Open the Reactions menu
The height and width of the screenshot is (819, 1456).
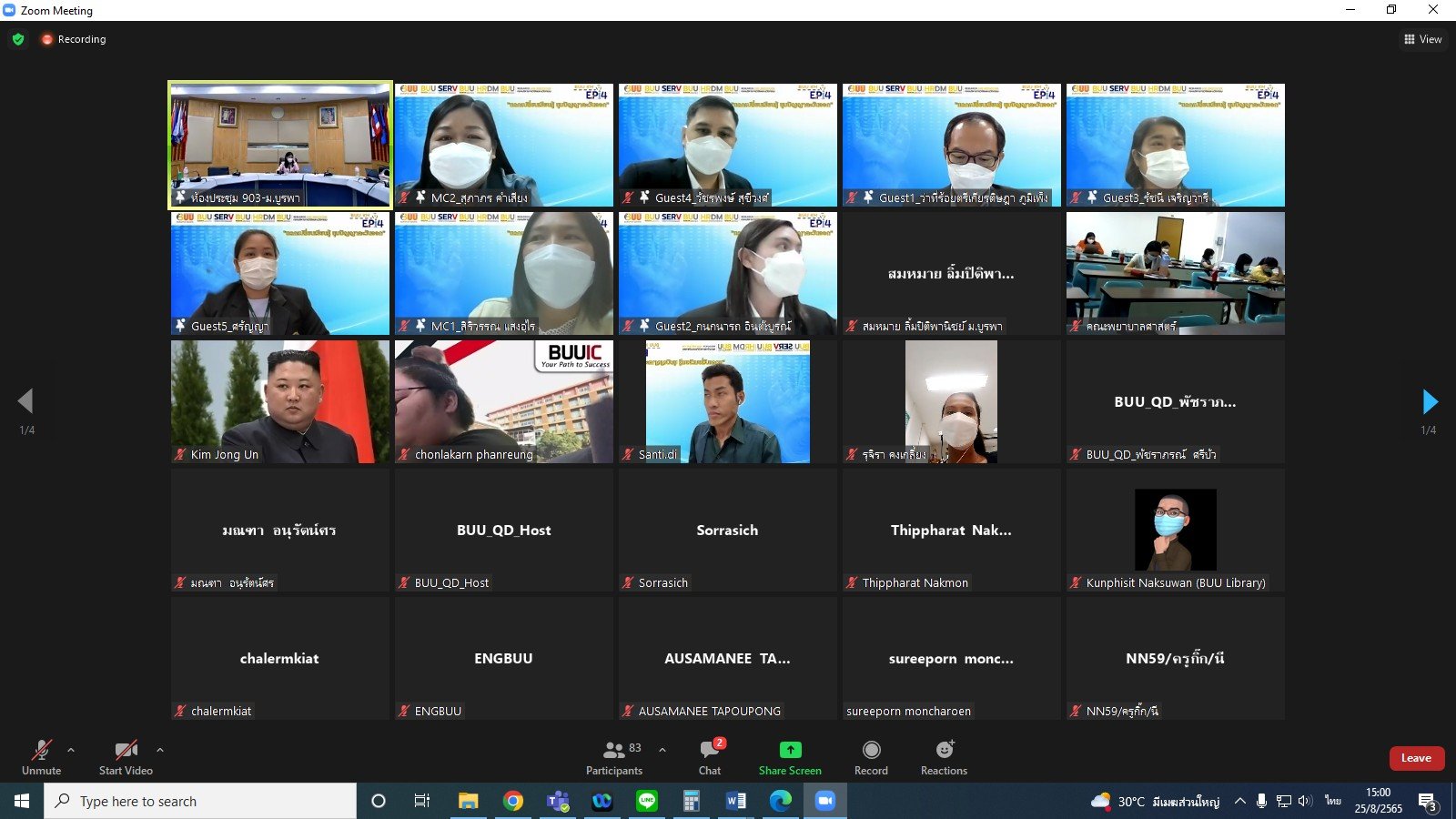click(x=944, y=757)
